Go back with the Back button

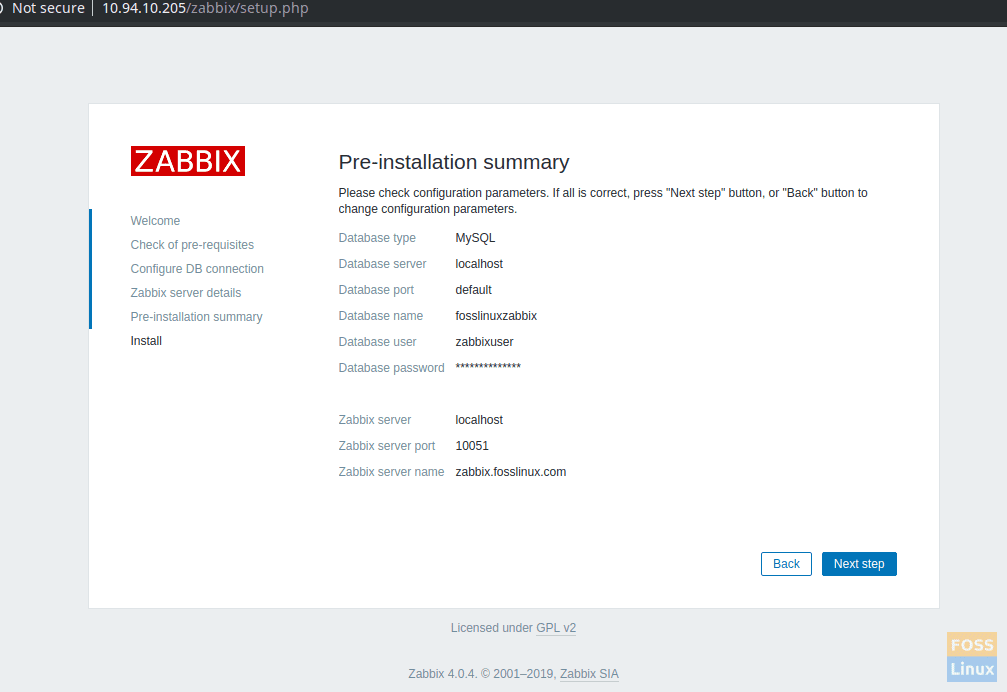pyautogui.click(x=786, y=564)
